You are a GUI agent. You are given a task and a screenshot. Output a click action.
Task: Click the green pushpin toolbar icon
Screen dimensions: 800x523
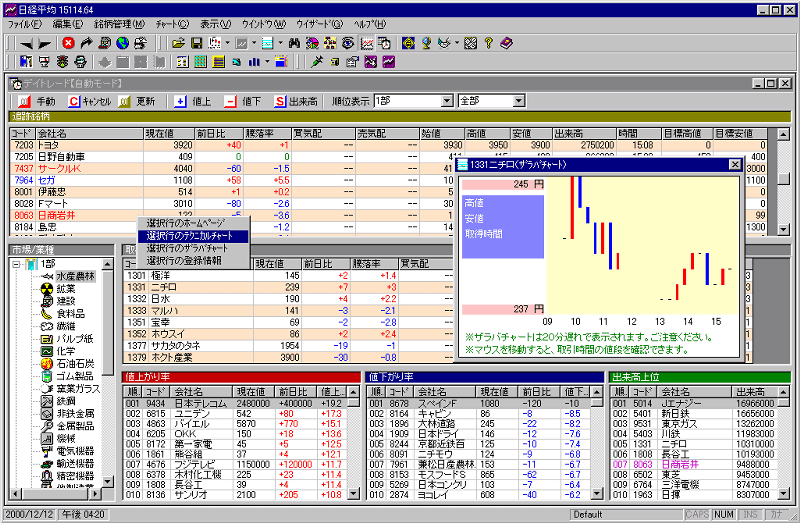[x=317, y=62]
